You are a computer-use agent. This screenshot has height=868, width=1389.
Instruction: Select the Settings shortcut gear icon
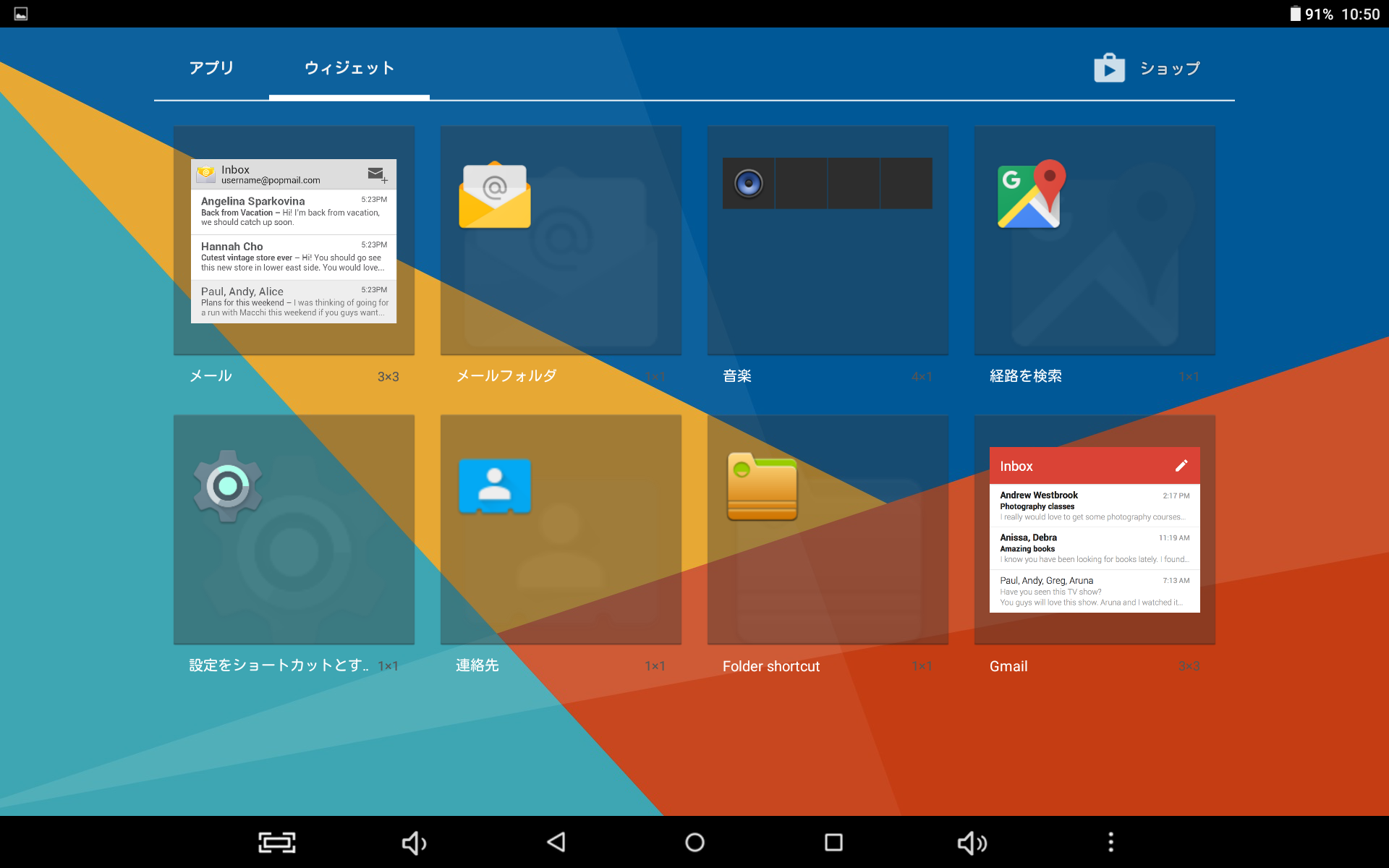click(227, 486)
